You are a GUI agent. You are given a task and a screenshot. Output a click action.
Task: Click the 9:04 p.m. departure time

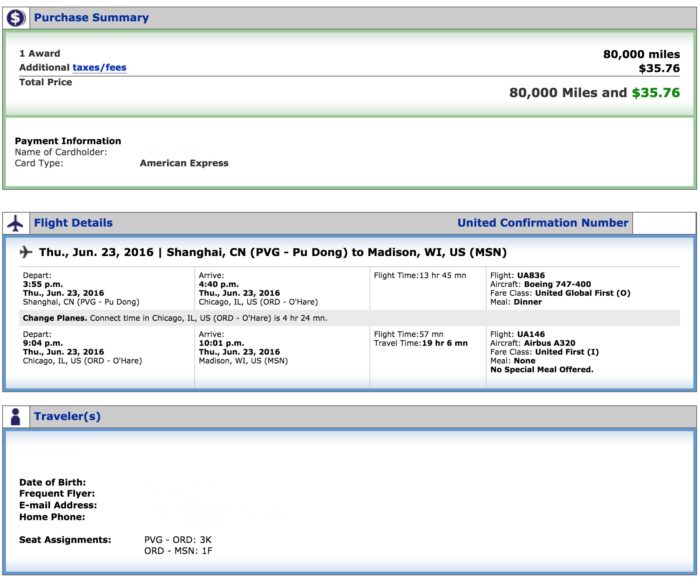click(43, 343)
